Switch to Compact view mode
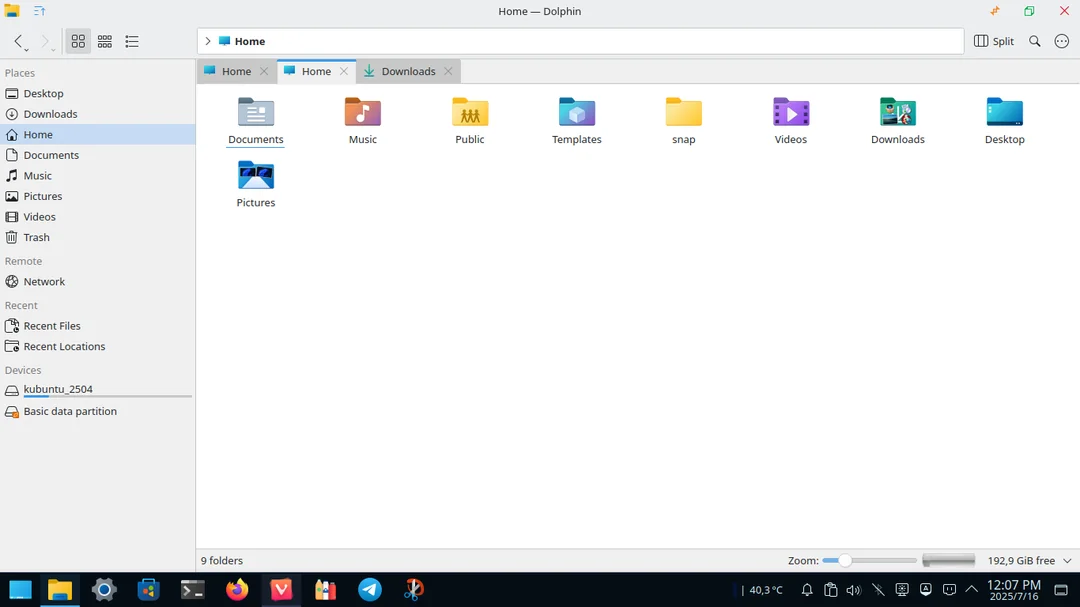The image size is (1080, 607). click(105, 41)
